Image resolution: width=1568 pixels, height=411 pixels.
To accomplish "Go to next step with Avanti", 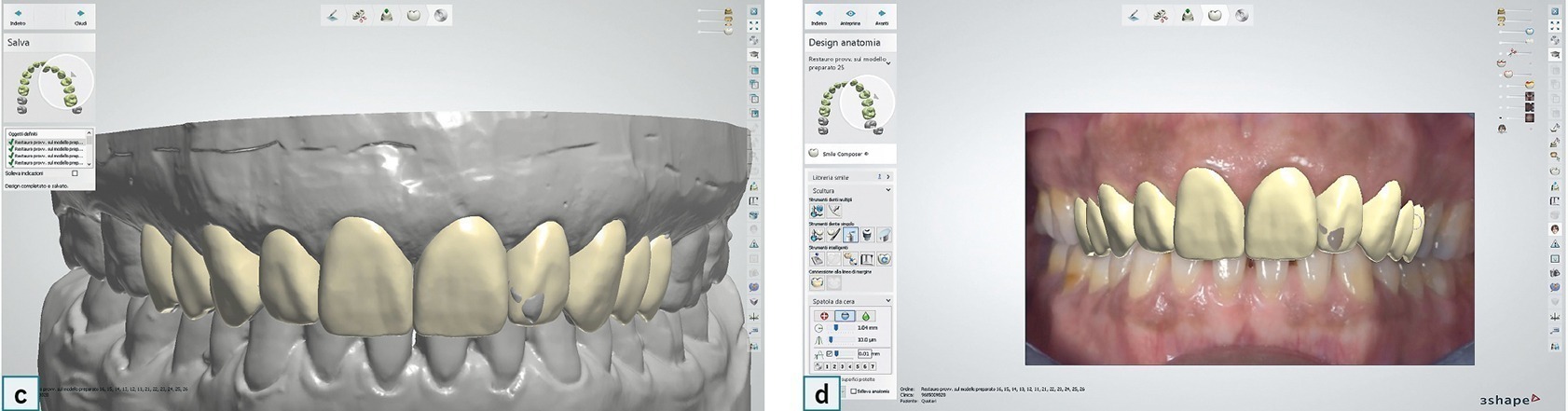I will point(882,18).
